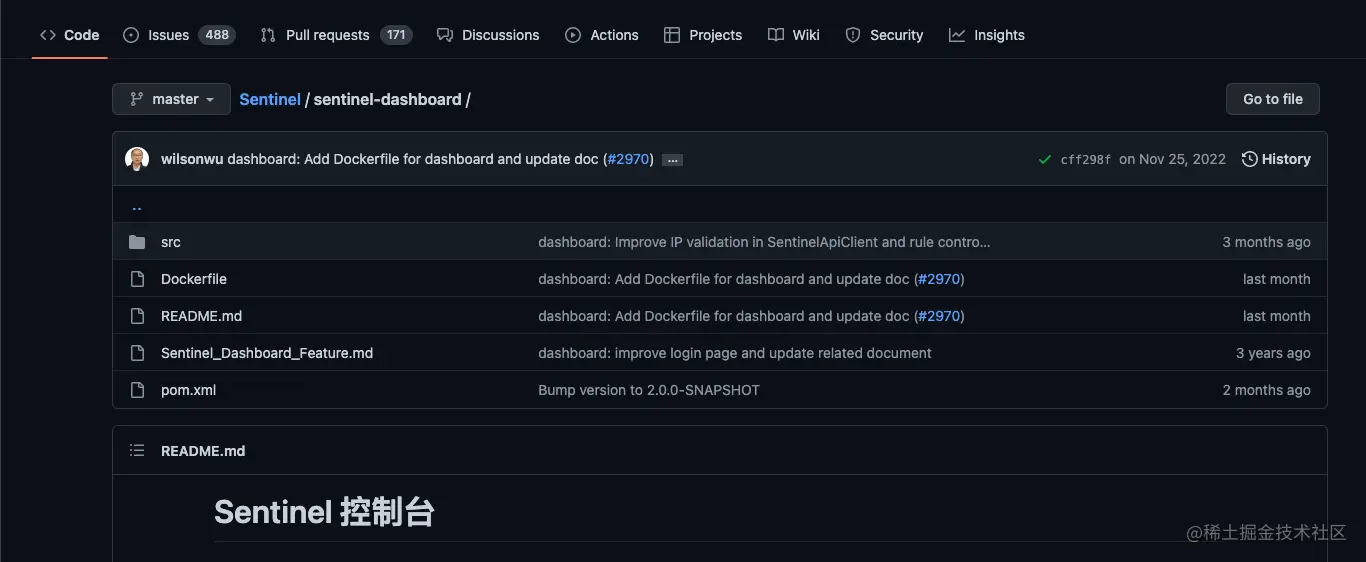
Task: Open Bump version to 2.0.0-SNAPSHOT commit
Action: [x=649, y=390]
